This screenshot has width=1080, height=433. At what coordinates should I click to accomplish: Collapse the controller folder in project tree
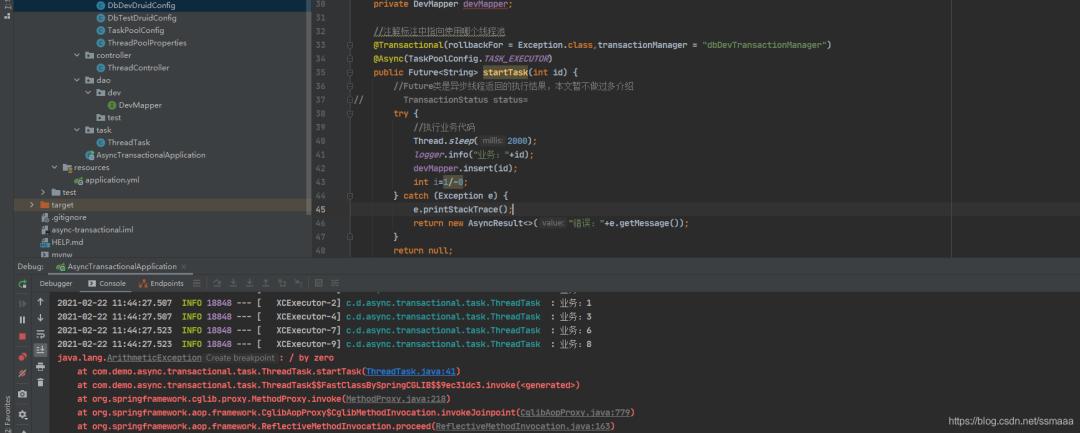(x=76, y=55)
